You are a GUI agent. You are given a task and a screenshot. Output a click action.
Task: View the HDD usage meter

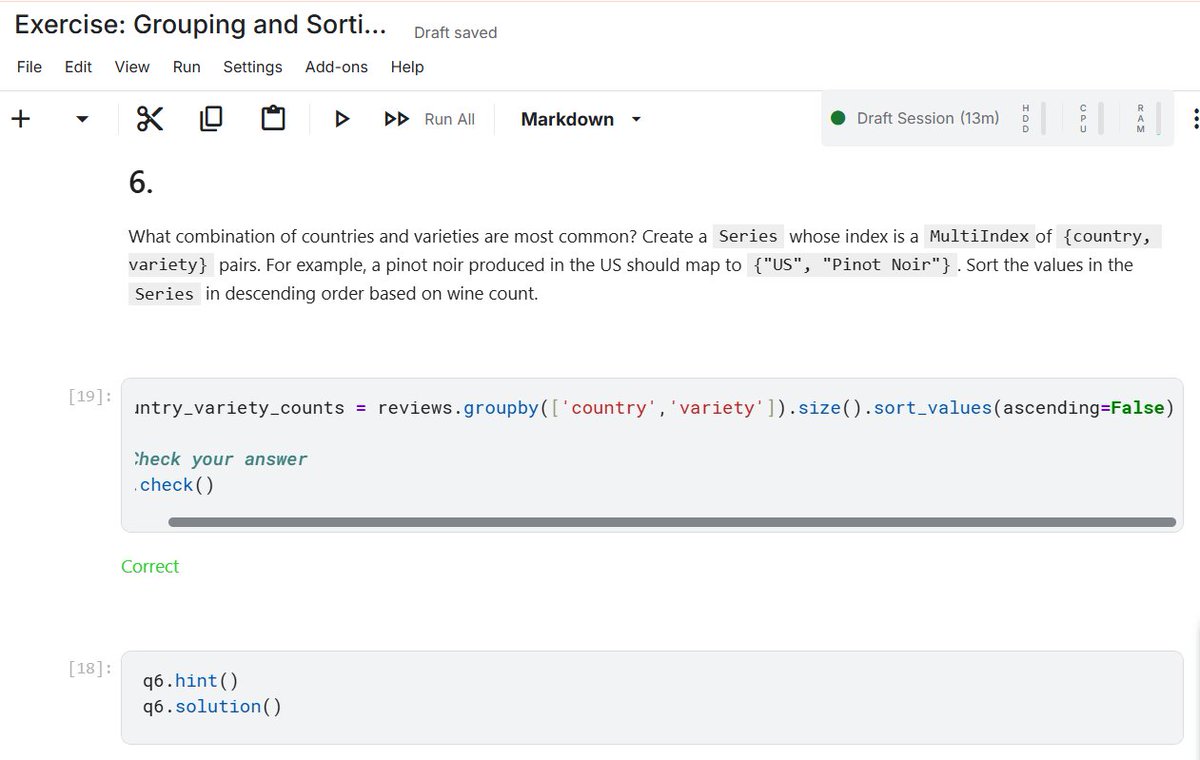click(x=1032, y=118)
